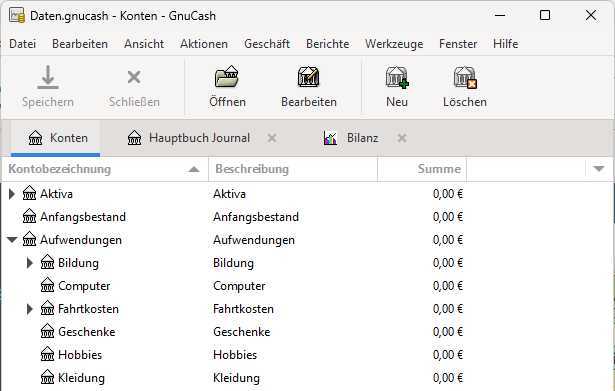
Task: Open the column options dropdown arrow
Action: [x=599, y=169]
